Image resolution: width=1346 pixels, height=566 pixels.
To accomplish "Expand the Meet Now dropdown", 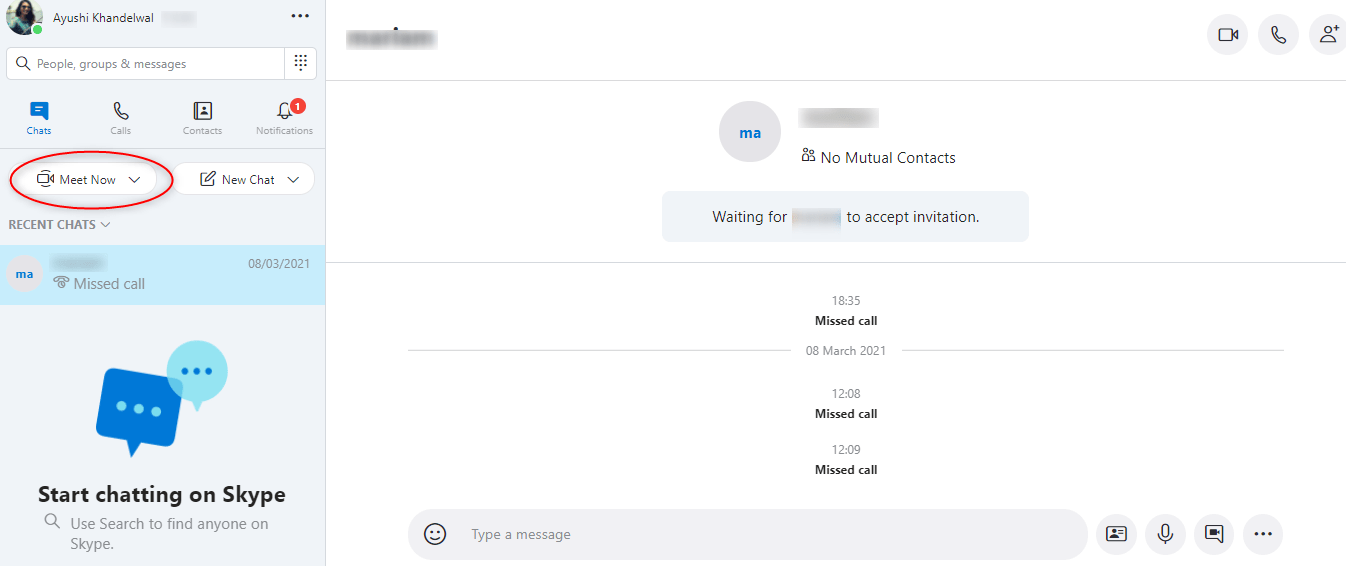I will tap(134, 180).
